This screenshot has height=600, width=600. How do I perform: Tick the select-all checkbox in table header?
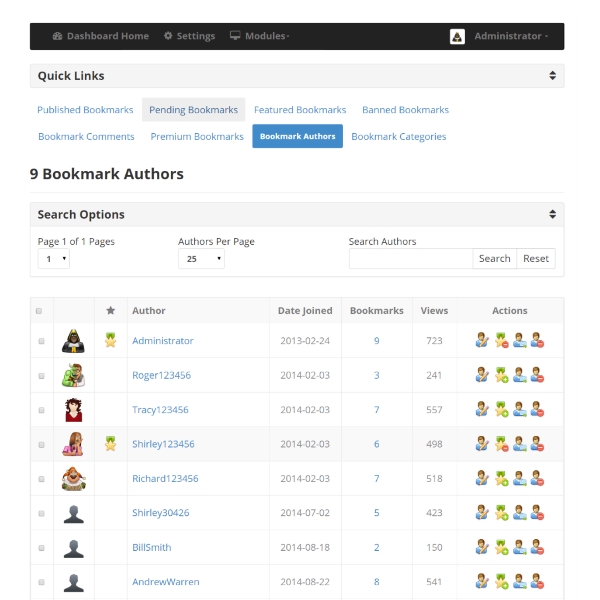pos(39,311)
